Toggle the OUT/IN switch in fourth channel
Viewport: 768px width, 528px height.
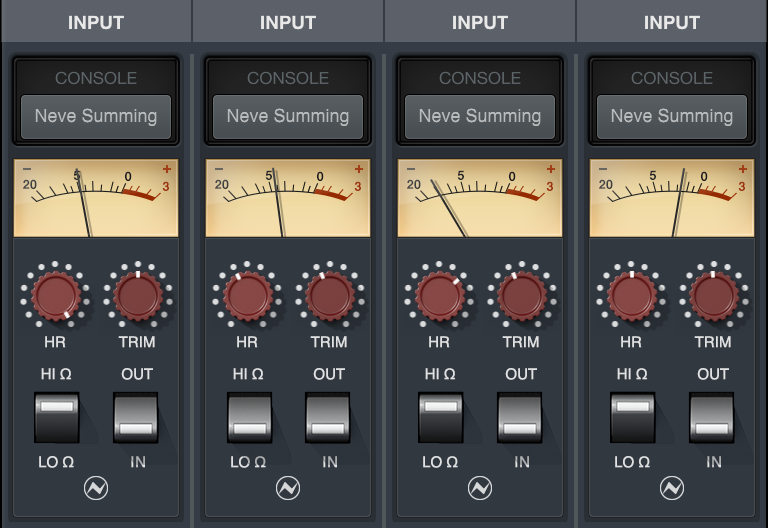[x=712, y=418]
